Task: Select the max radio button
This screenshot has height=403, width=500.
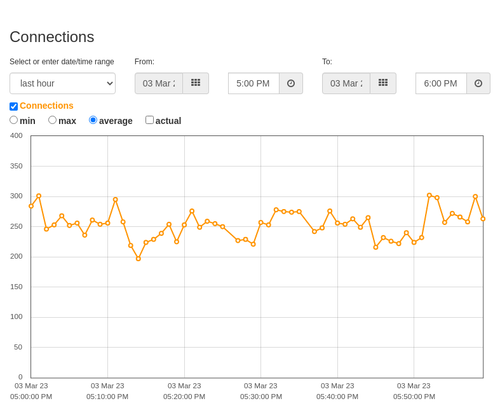Action: click(52, 120)
